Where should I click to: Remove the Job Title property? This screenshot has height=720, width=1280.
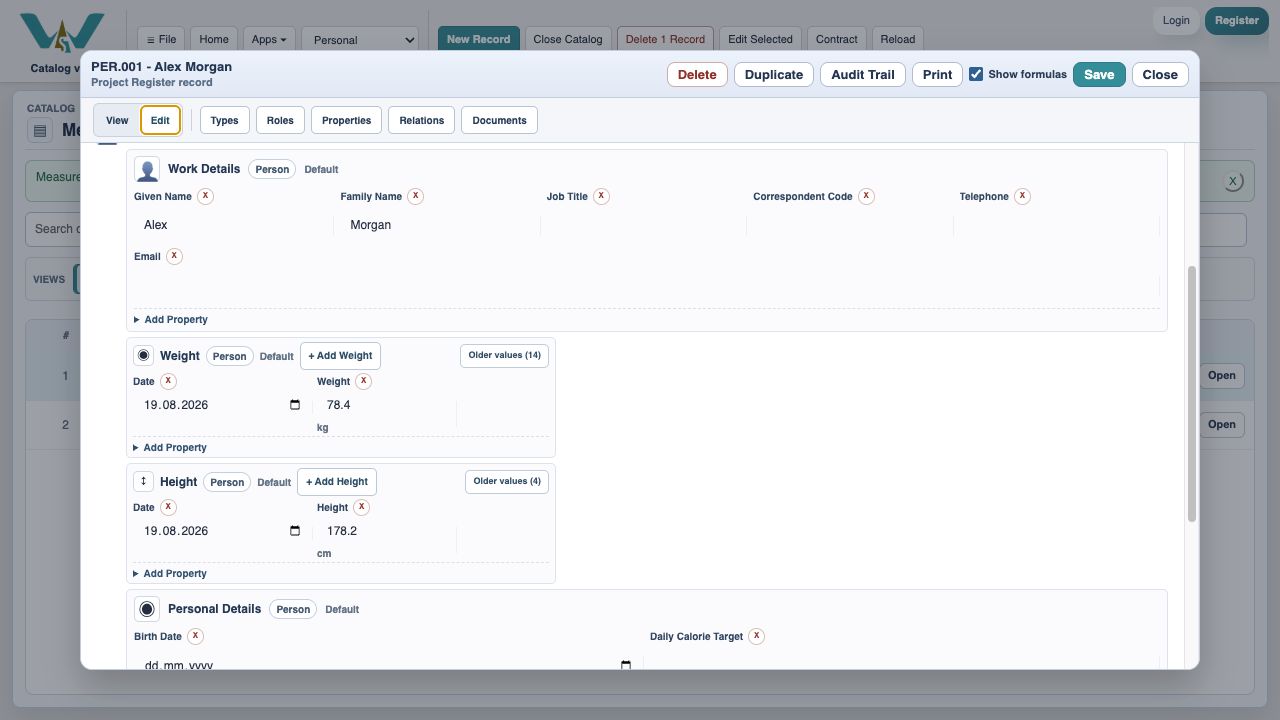(x=601, y=196)
